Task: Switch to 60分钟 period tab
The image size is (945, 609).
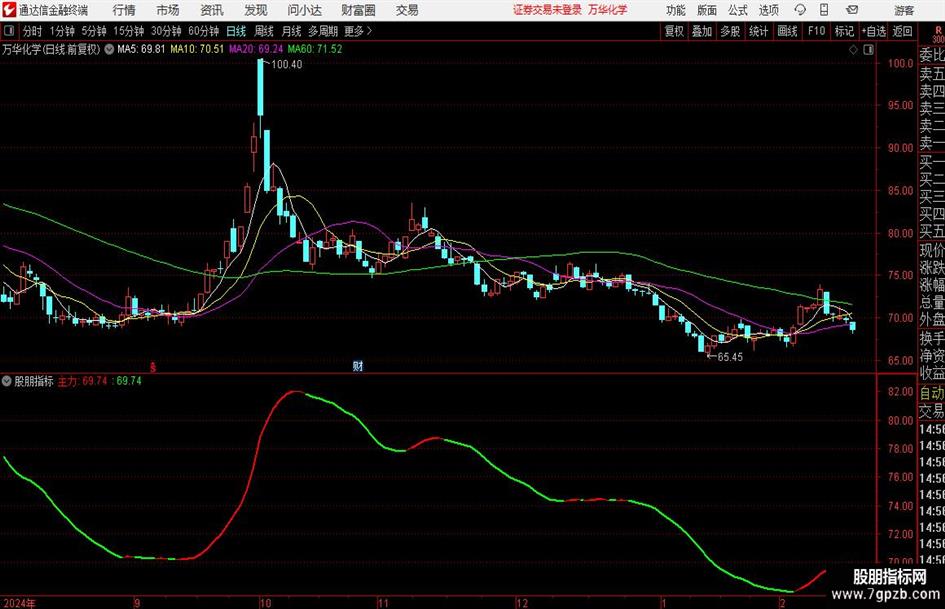Action: tap(204, 31)
